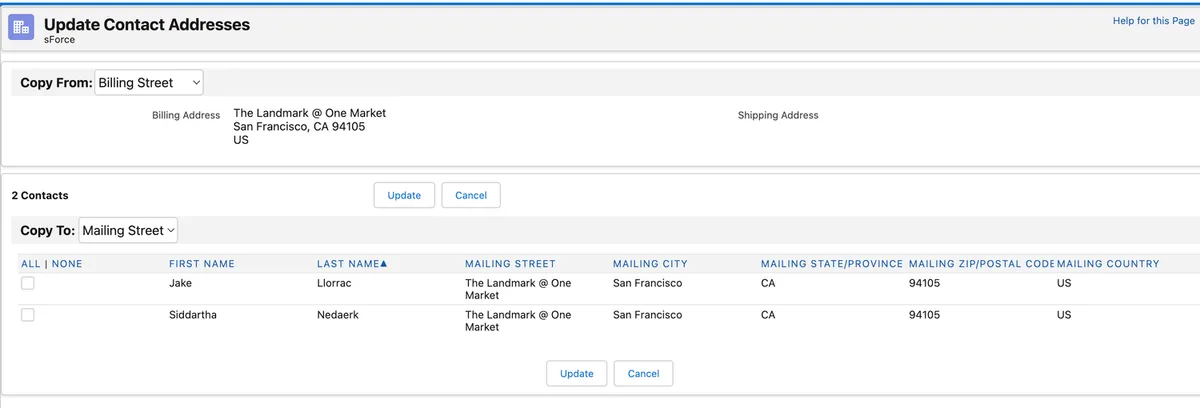Click the top Update button
The width and height of the screenshot is (1200, 408).
tap(404, 195)
